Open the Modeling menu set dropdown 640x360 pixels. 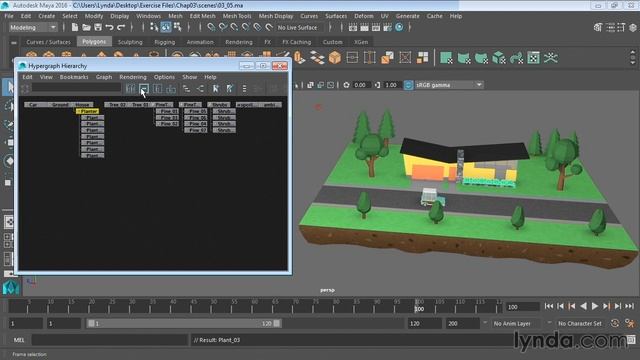[x=33, y=27]
